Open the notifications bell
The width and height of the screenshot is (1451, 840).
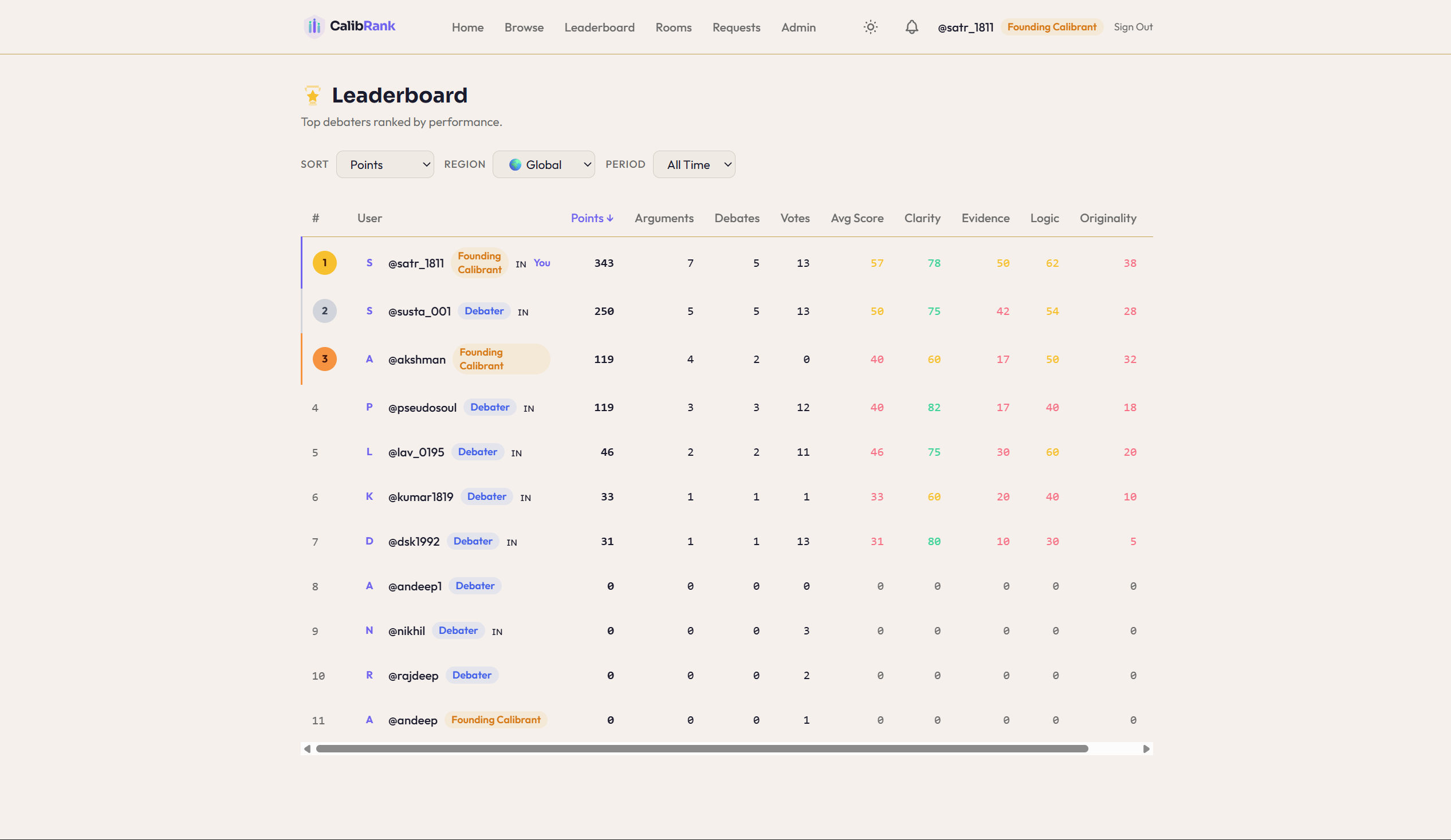(x=911, y=27)
